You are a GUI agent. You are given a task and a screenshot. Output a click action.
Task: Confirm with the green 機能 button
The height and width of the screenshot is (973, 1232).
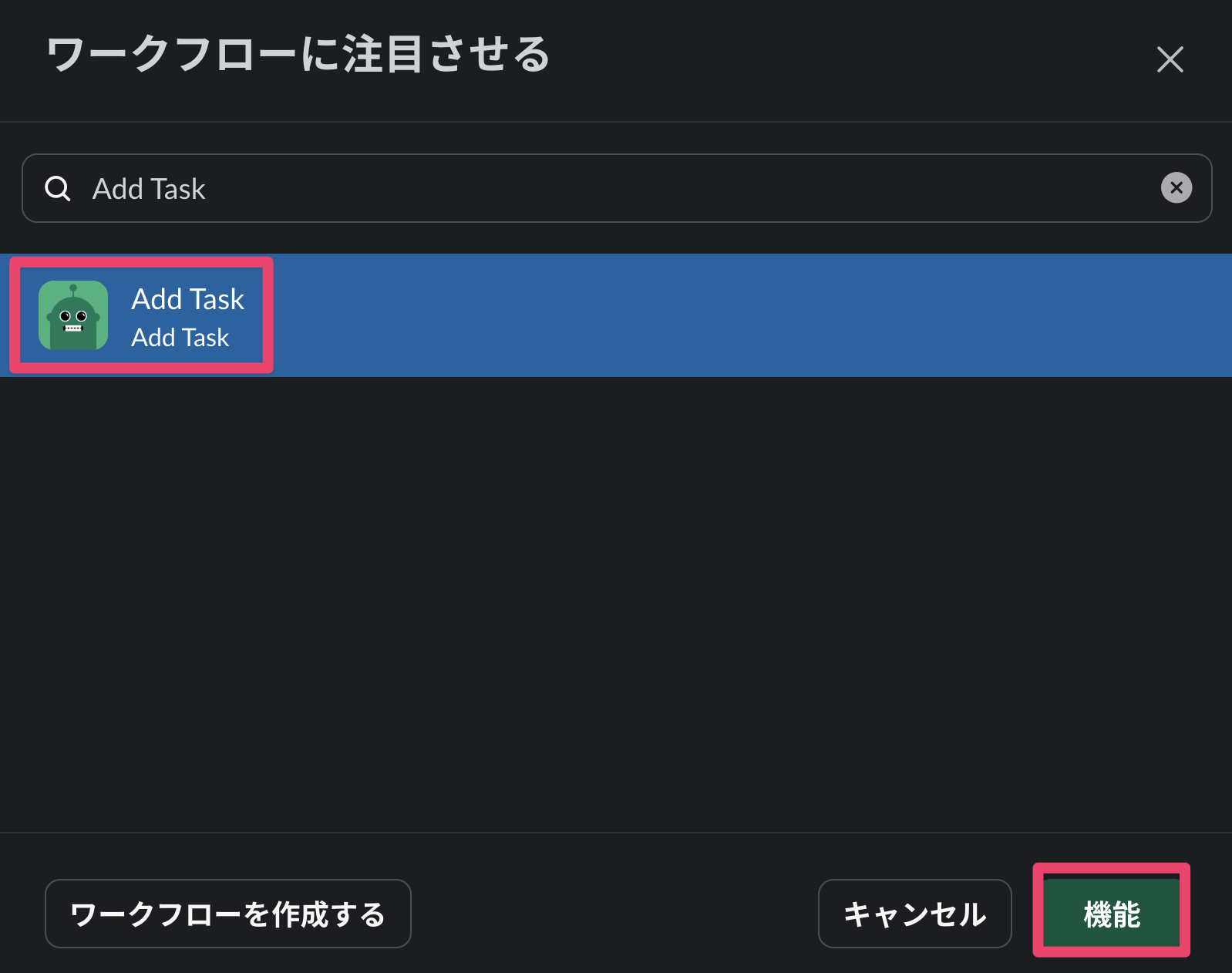click(1111, 914)
